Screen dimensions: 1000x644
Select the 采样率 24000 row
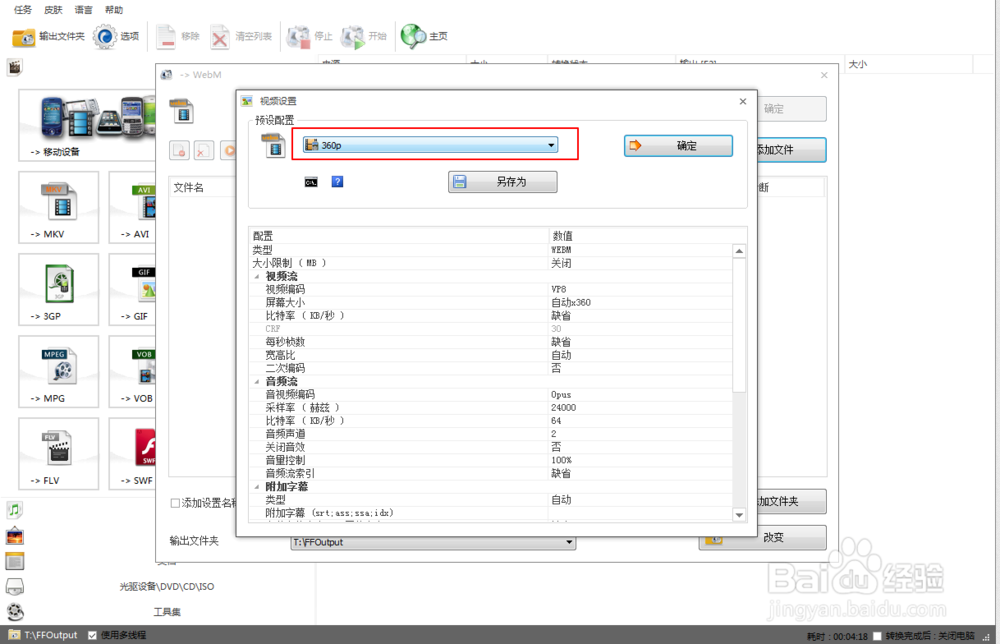(x=491, y=408)
